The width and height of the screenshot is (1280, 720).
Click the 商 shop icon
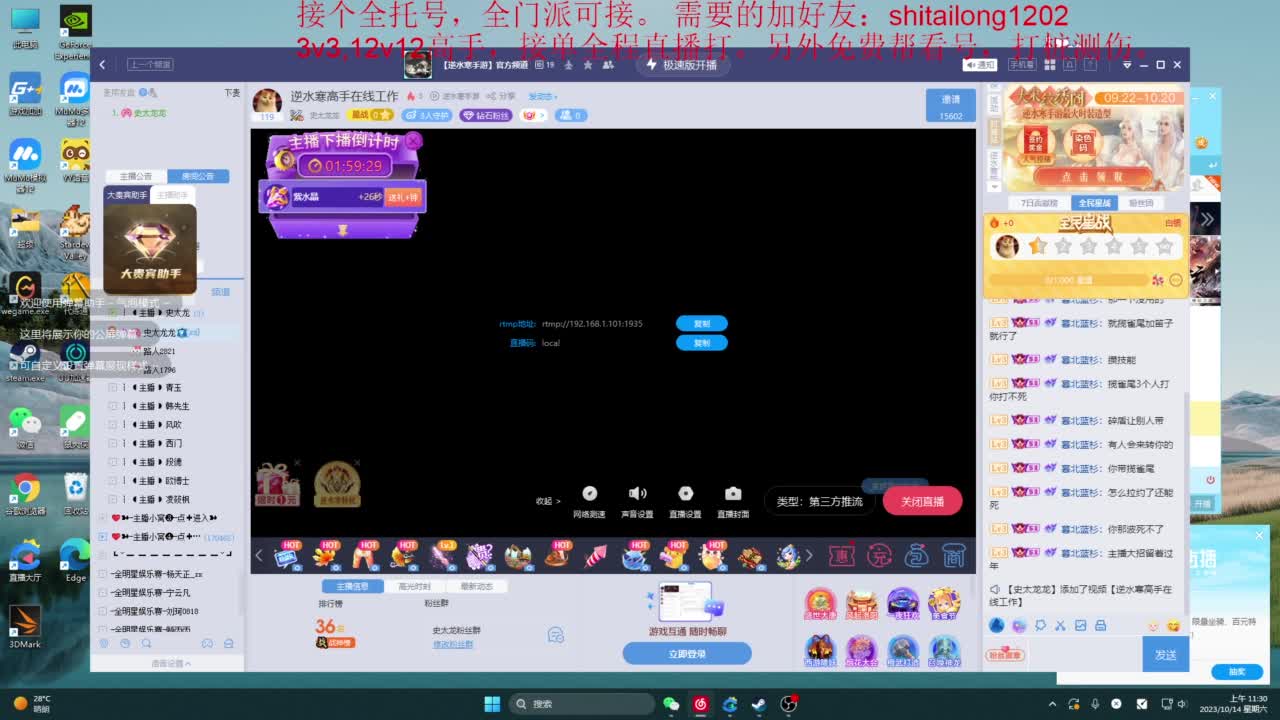click(954, 555)
